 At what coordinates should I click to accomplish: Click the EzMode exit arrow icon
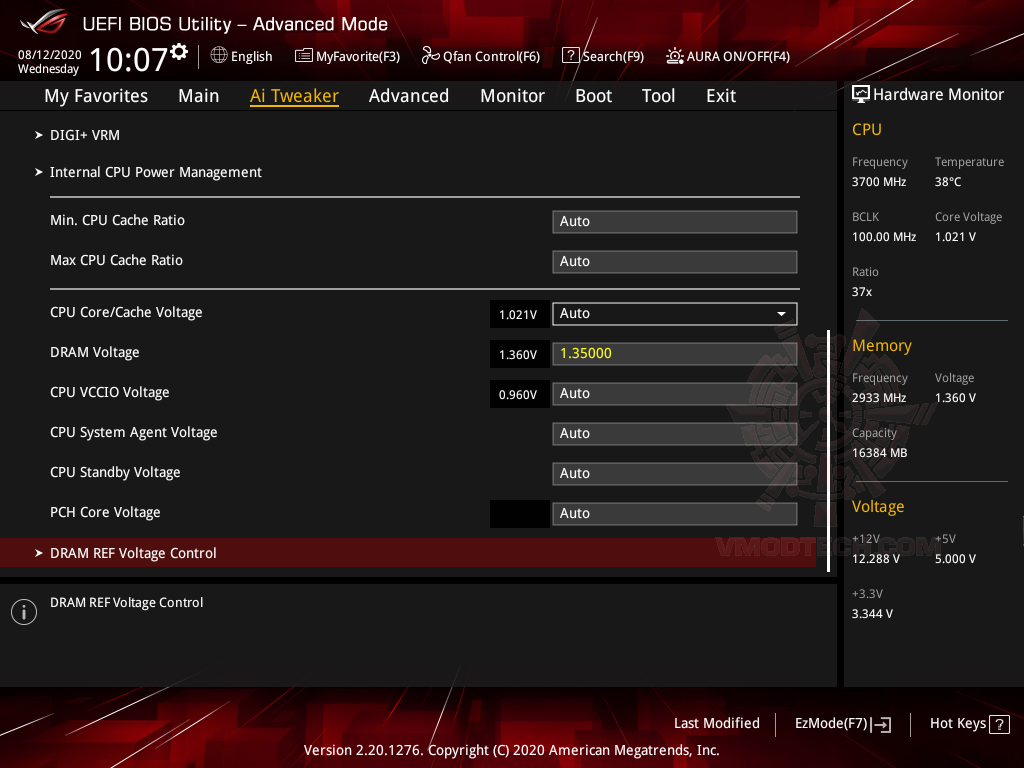[881, 724]
